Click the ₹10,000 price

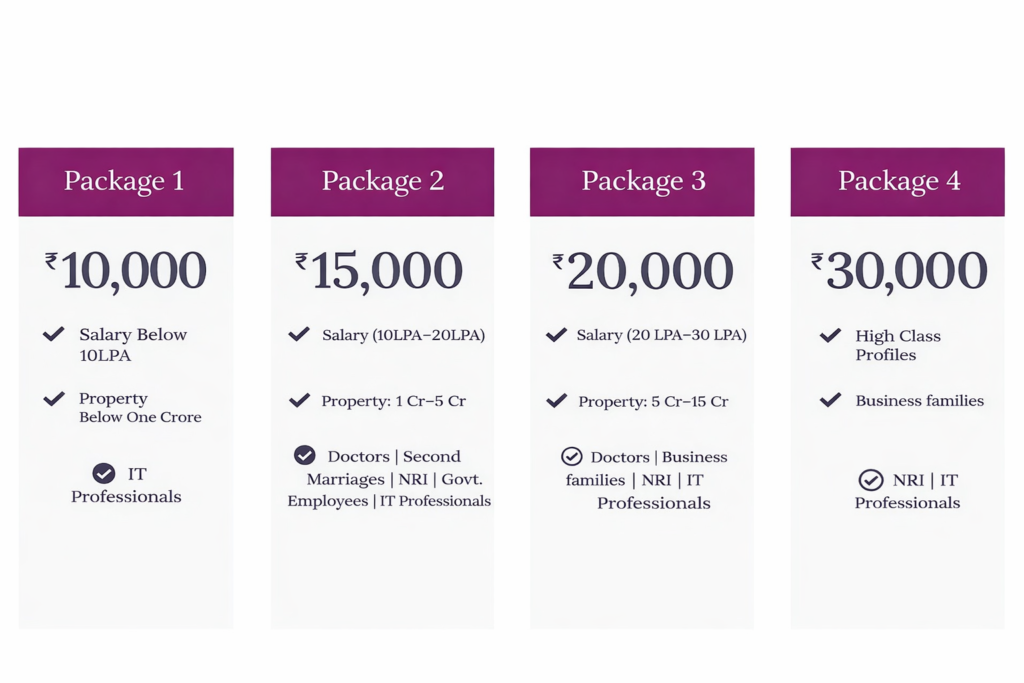tap(126, 270)
